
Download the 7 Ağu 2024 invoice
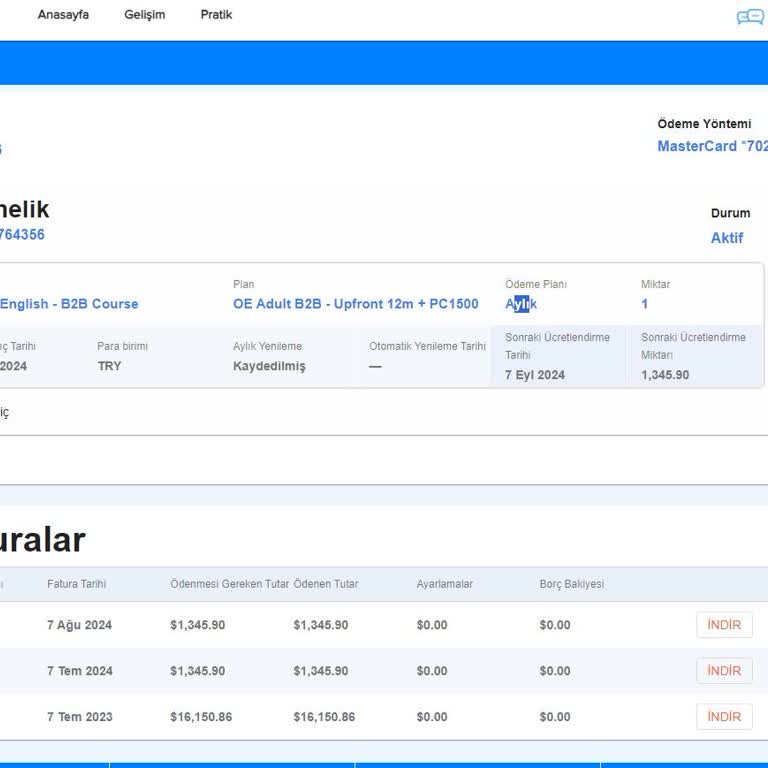pyautogui.click(x=724, y=625)
